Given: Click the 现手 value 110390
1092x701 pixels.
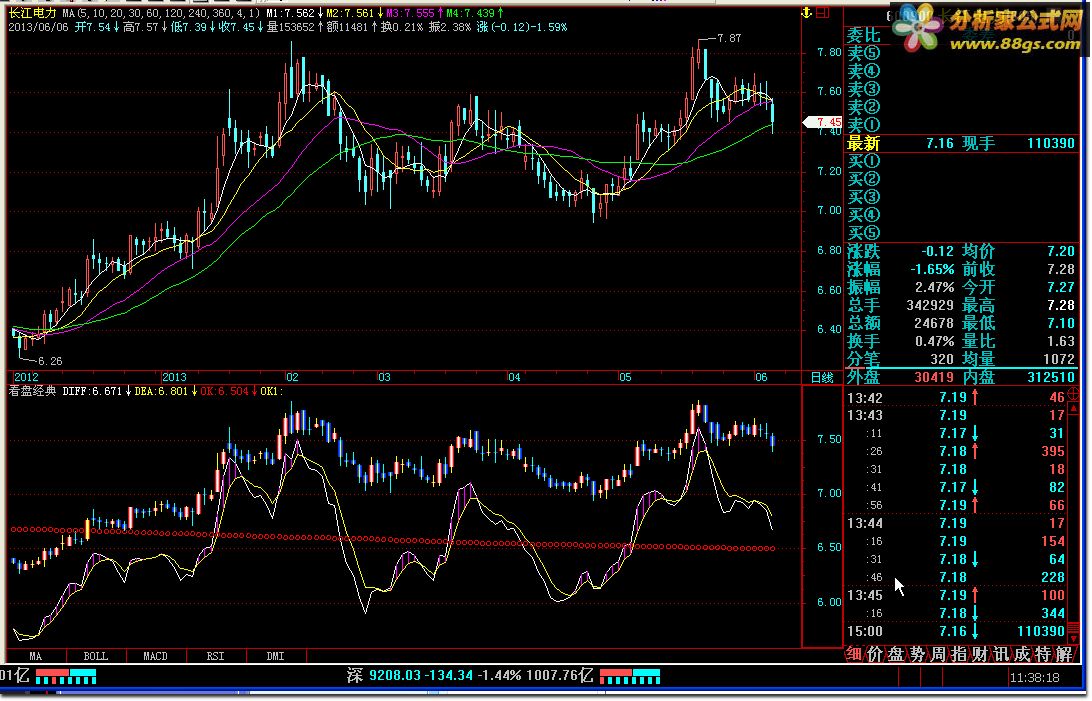Looking at the screenshot, I should coord(1051,143).
